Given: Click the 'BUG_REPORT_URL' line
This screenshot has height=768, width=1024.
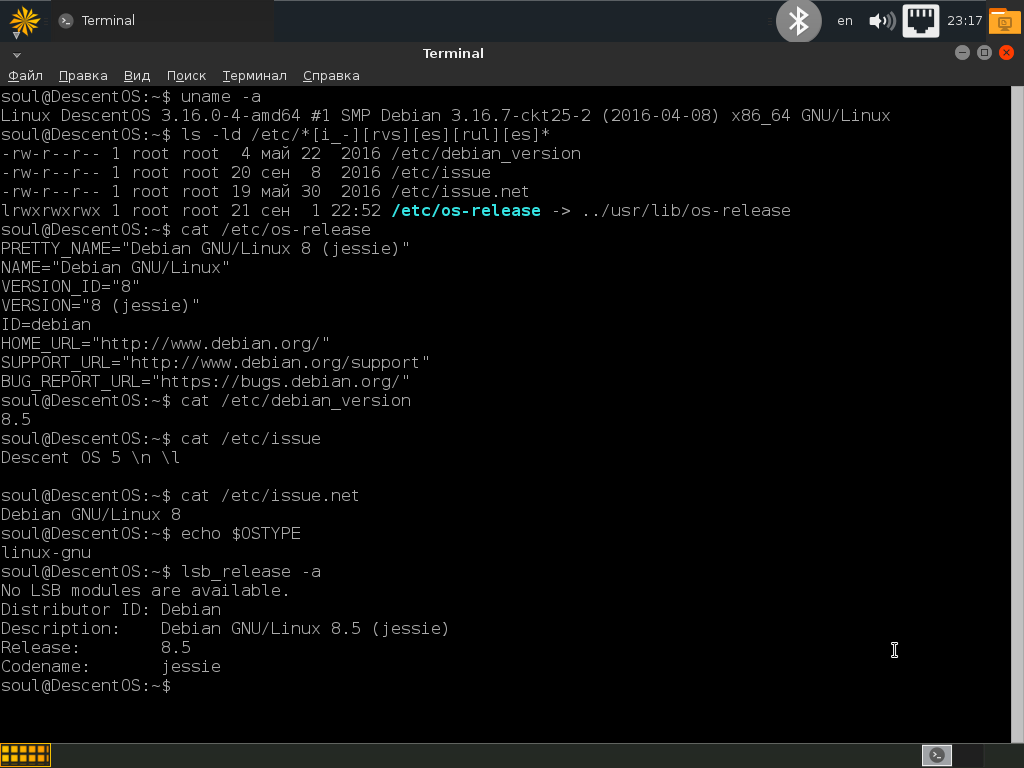Looking at the screenshot, I should (205, 382).
